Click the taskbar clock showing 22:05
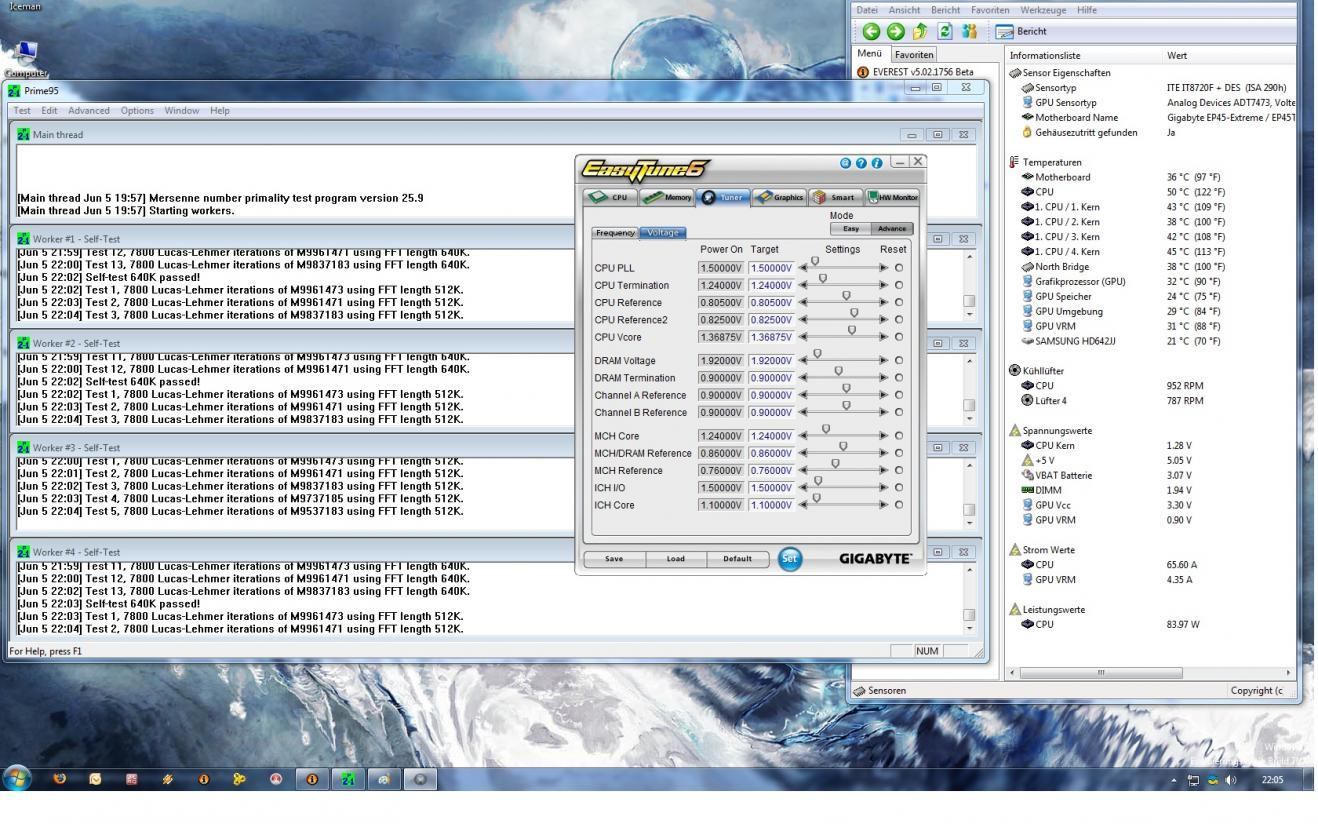1318x824 pixels. pyautogui.click(x=1272, y=778)
